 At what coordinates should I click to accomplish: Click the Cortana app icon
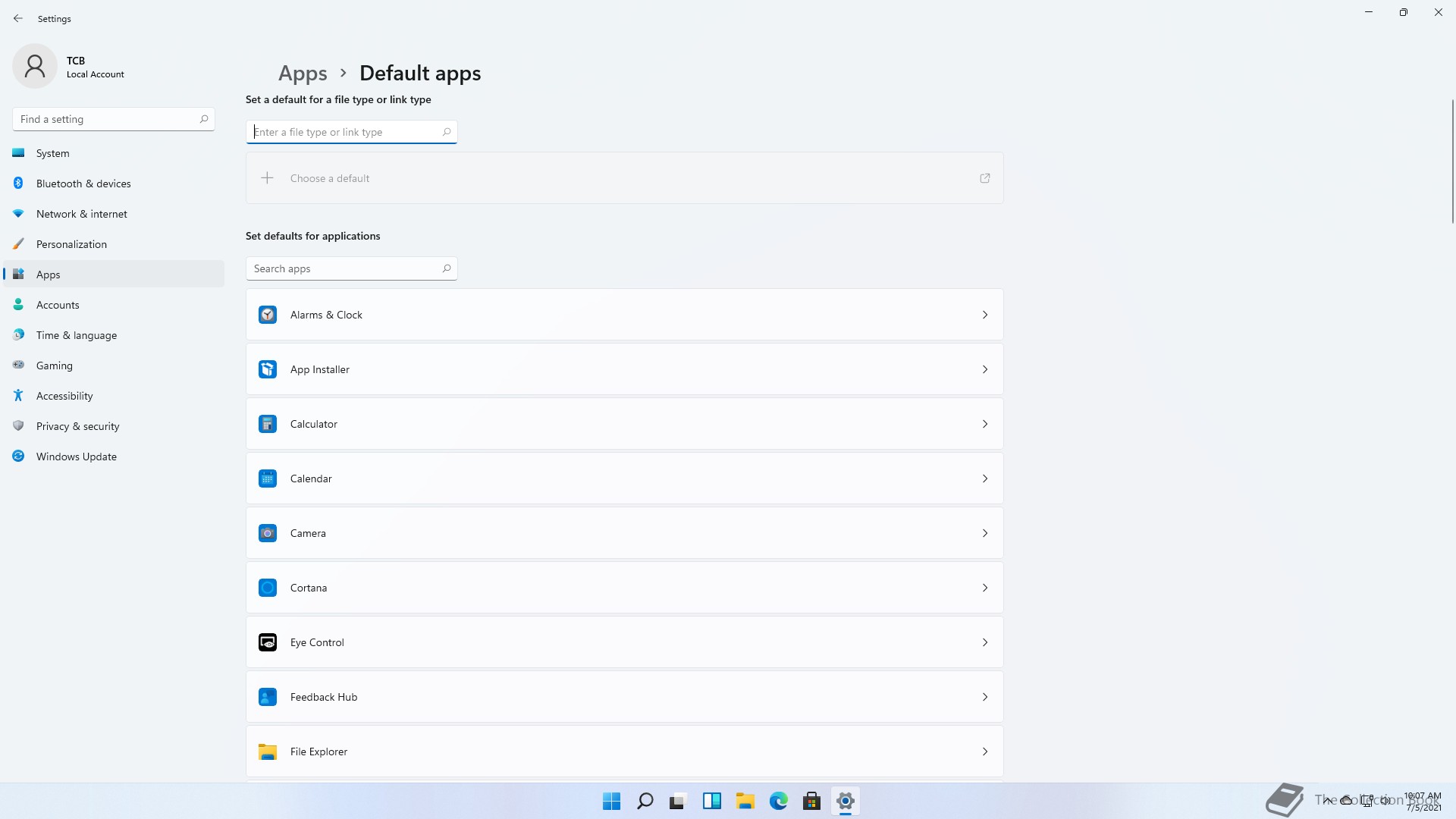pyautogui.click(x=268, y=588)
